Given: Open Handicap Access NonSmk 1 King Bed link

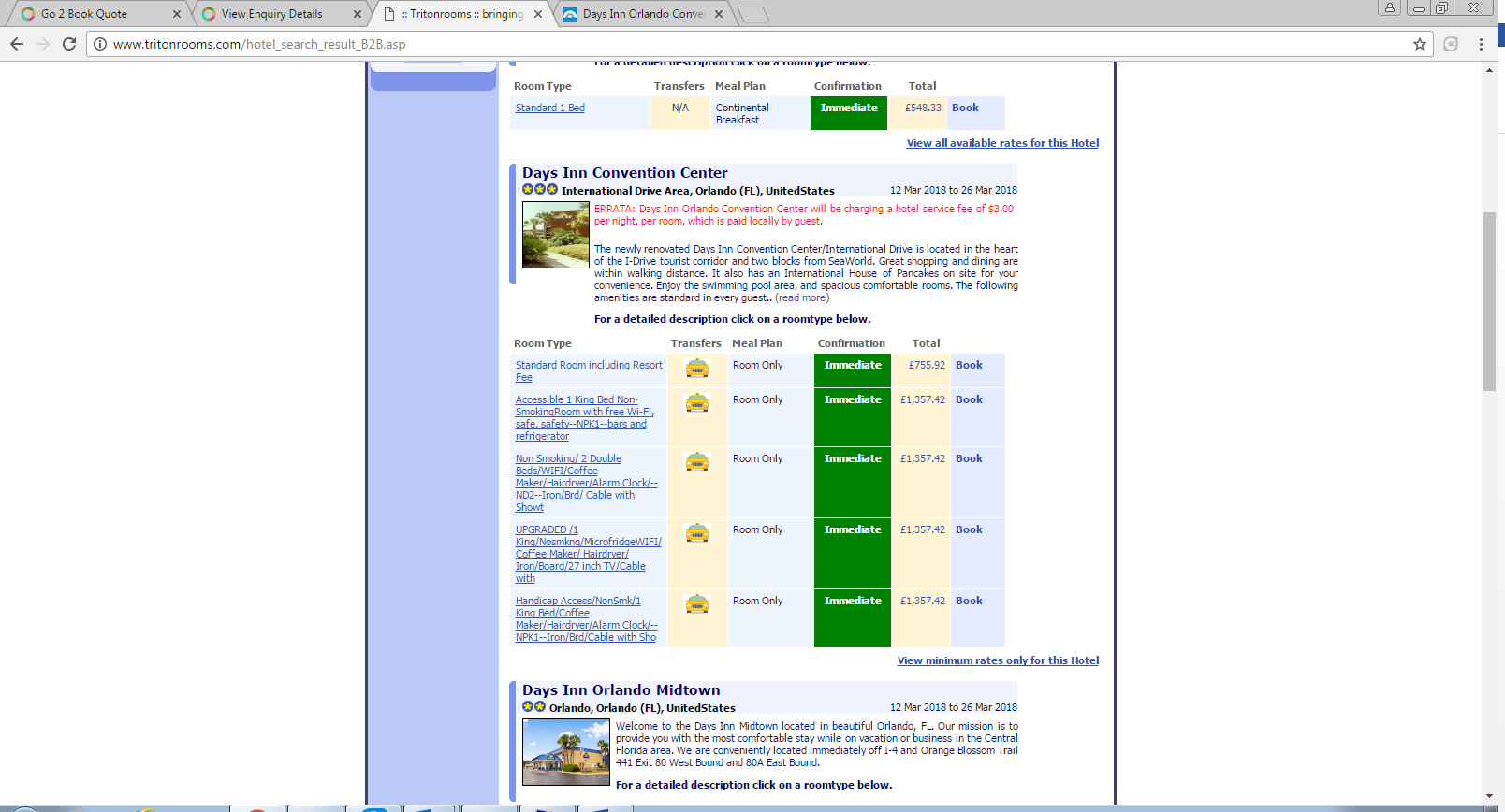Looking at the screenshot, I should click(587, 619).
